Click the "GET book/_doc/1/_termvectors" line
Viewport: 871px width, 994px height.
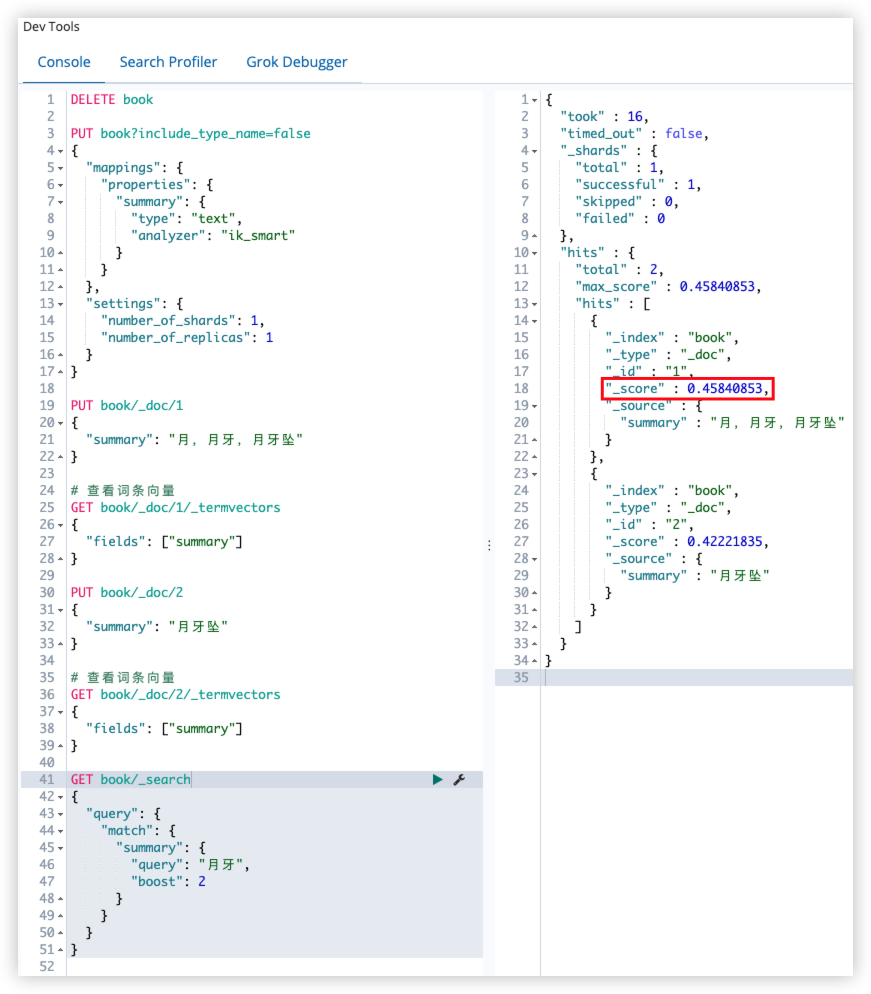click(x=176, y=508)
